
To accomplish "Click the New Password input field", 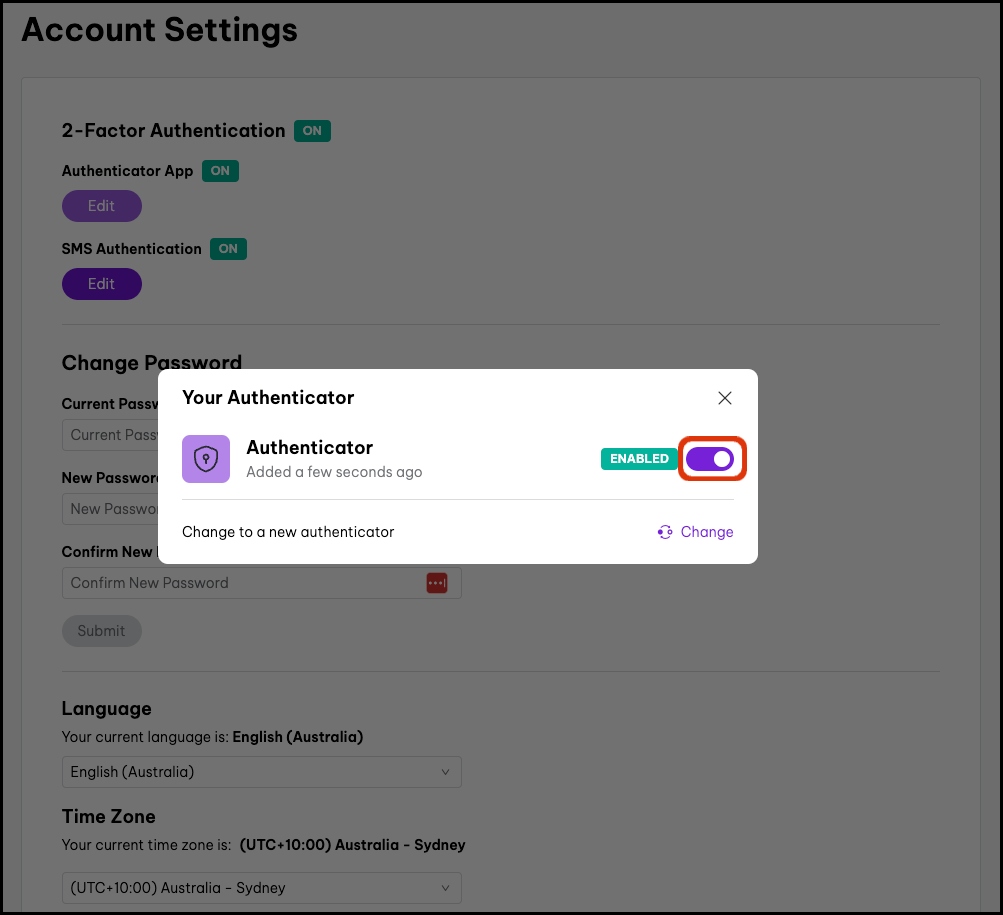I will click(110, 509).
